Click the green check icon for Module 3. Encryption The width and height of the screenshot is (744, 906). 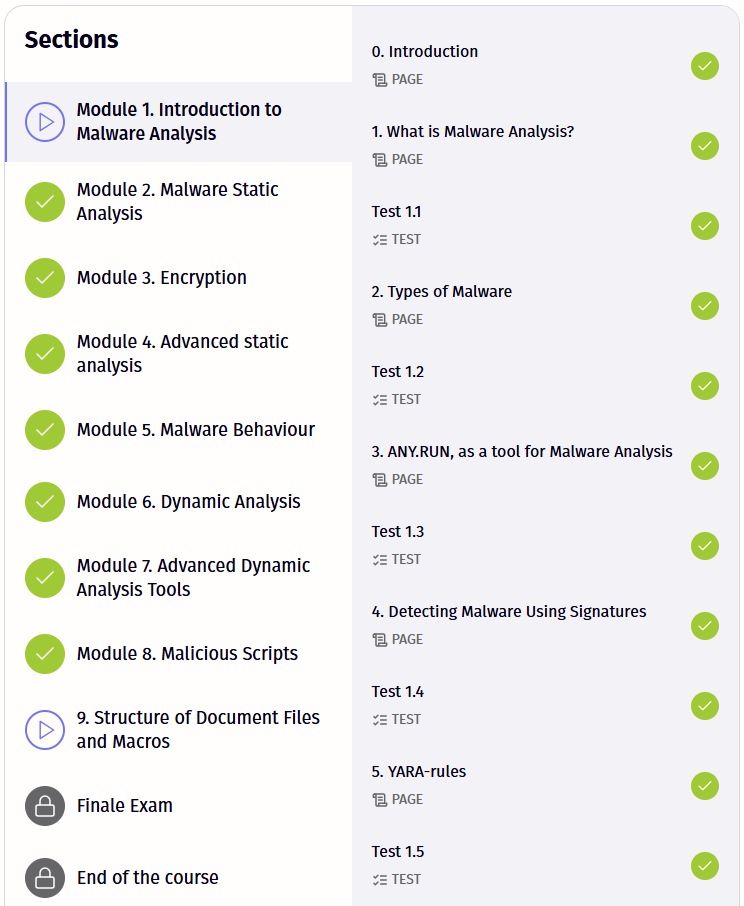coord(44,278)
